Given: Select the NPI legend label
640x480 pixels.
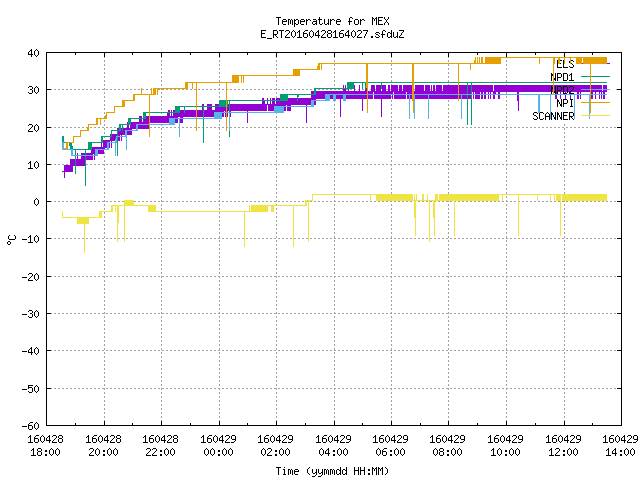Looking at the screenshot, I should coord(565,103).
